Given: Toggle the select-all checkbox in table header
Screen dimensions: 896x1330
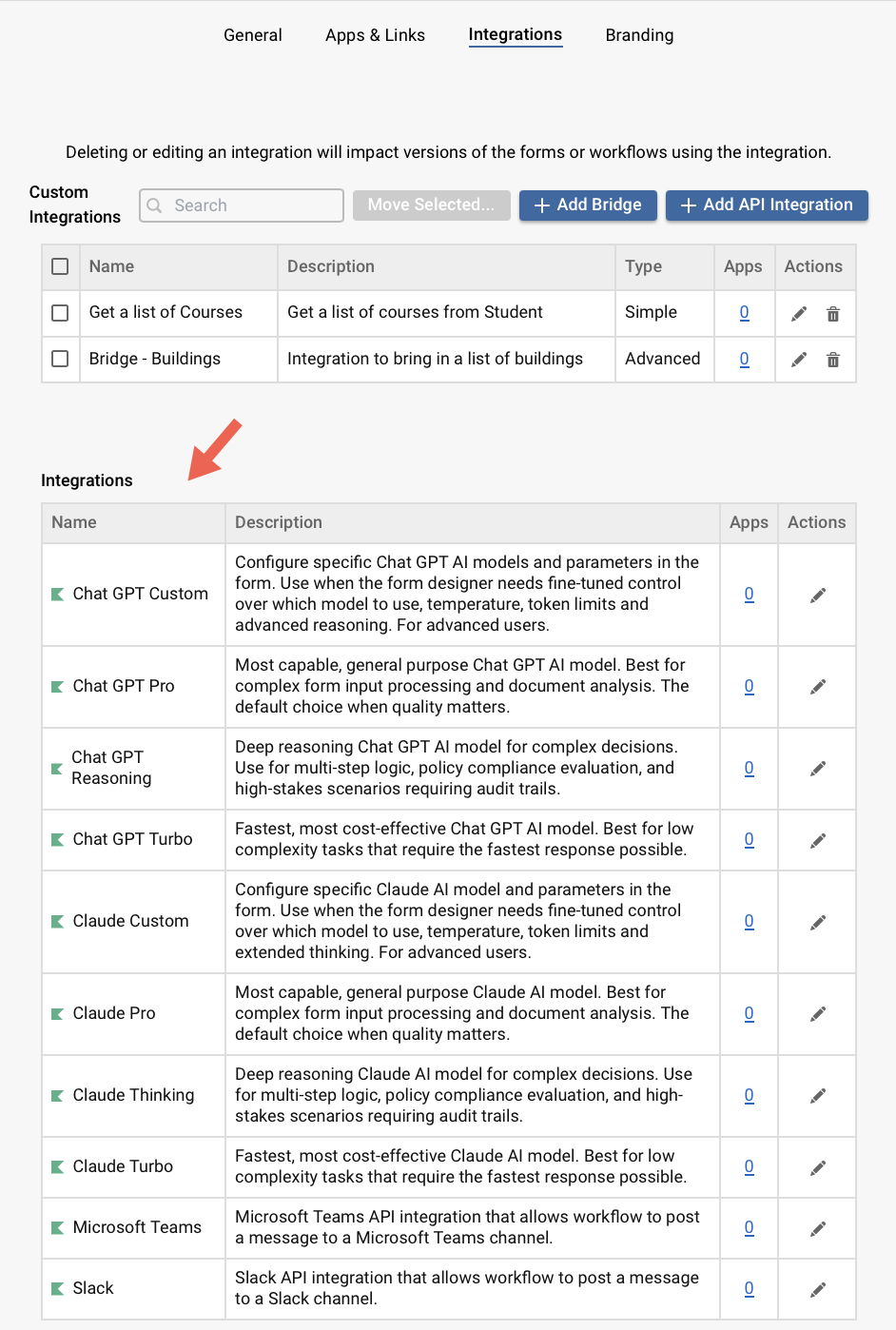Looking at the screenshot, I should point(60,266).
